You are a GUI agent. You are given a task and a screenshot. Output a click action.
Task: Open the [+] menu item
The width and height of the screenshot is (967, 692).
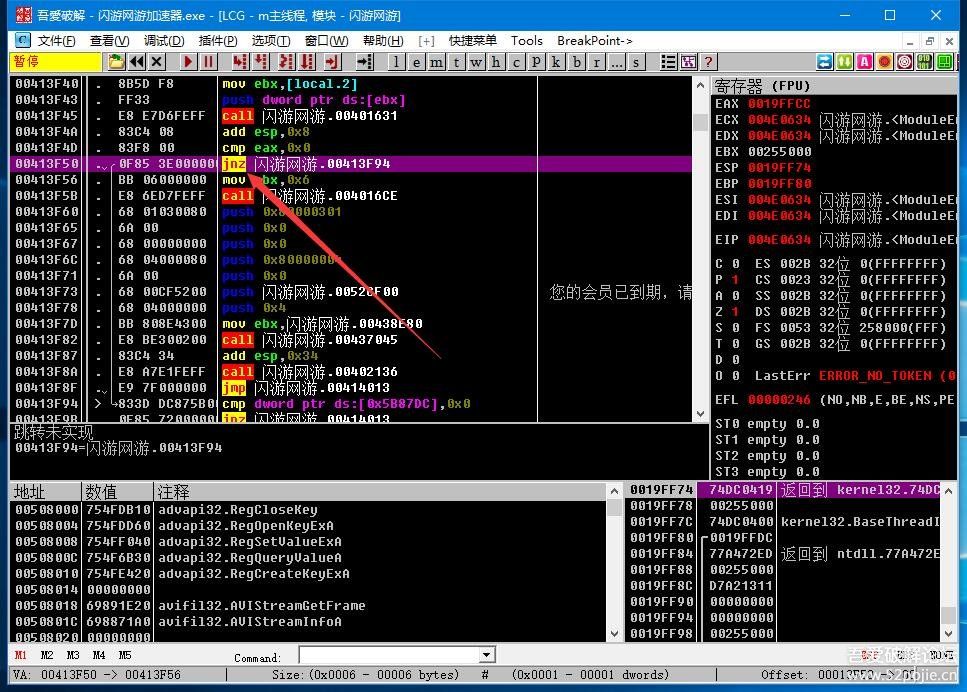tap(426, 41)
